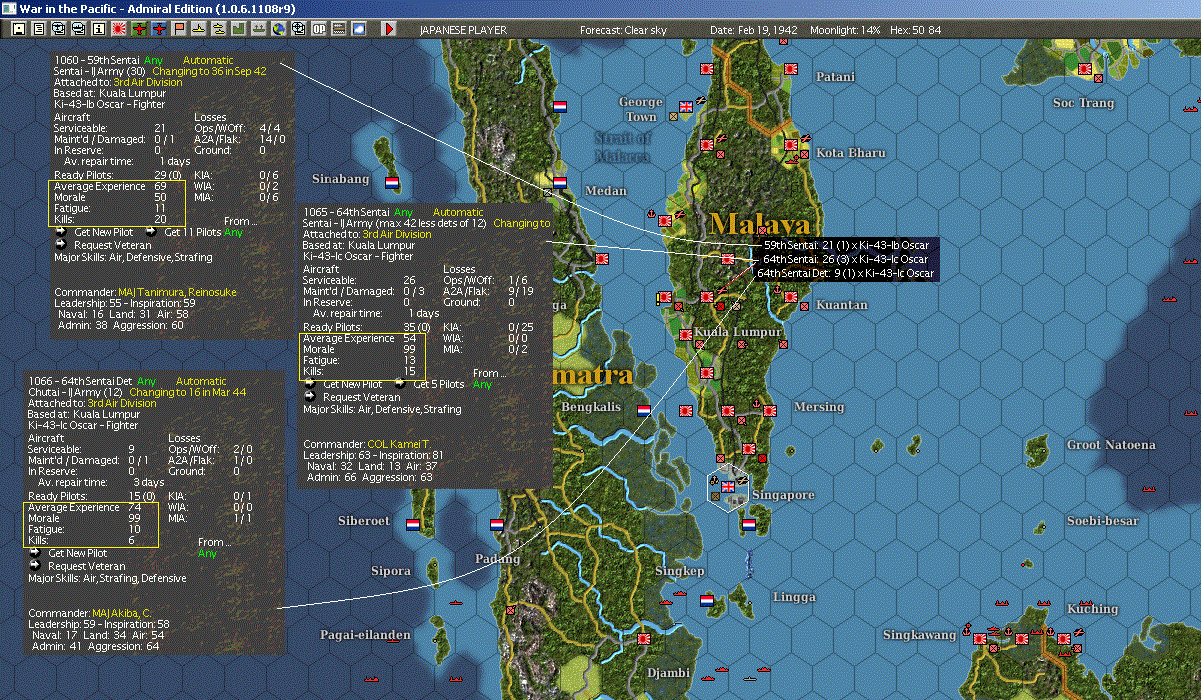
Task: Click the single yellow ship toolbar icon
Action: pos(200,29)
